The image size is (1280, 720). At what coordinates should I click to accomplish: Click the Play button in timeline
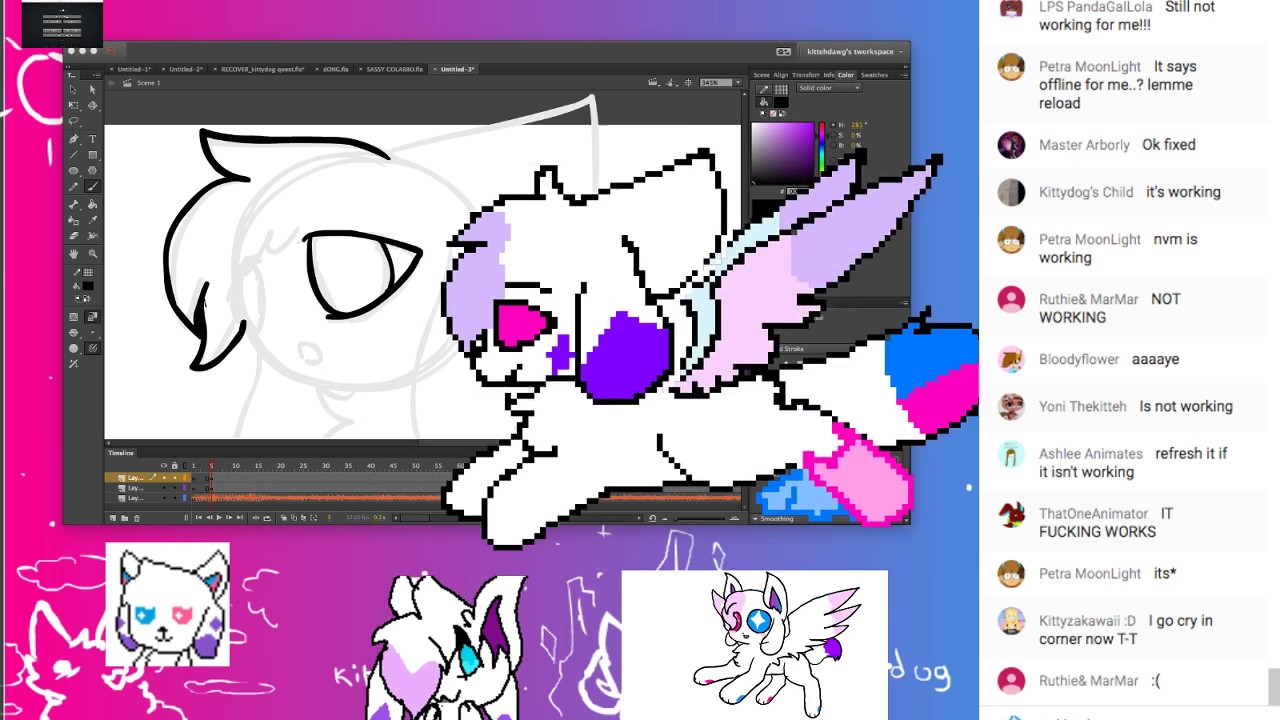219,517
